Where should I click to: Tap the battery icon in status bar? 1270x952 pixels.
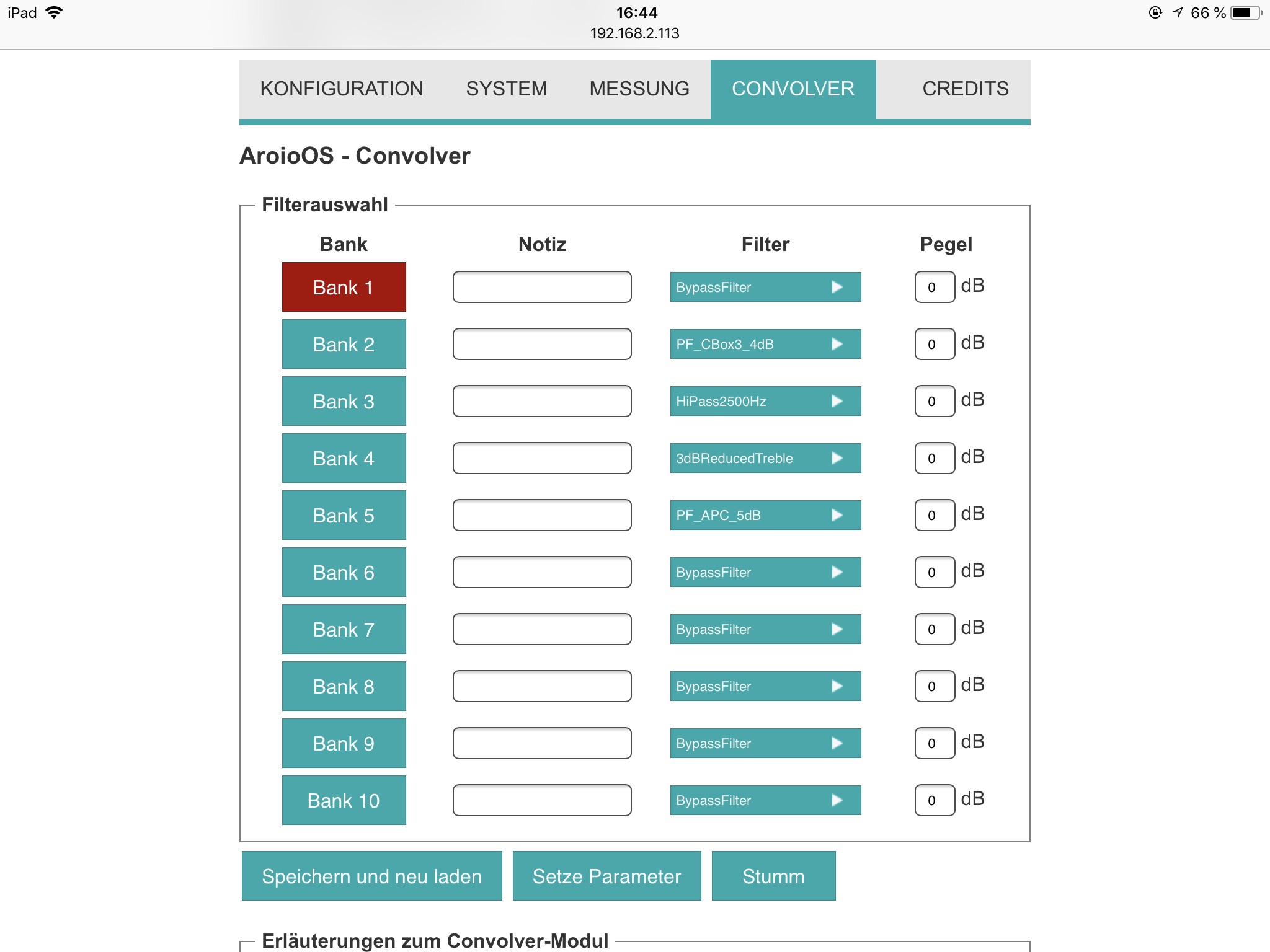pos(1247,12)
